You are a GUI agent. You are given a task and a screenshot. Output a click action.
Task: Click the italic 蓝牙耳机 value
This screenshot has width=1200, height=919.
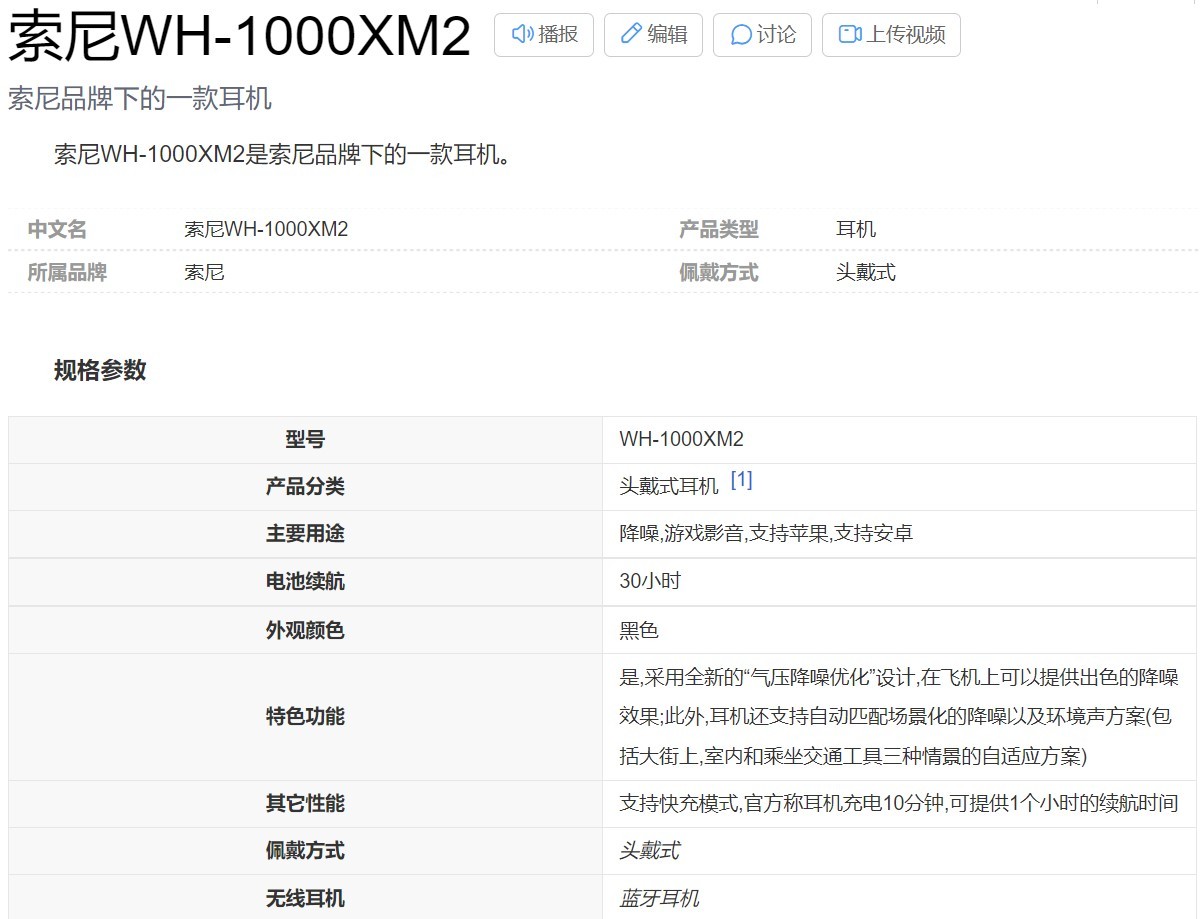pyautogui.click(x=659, y=899)
